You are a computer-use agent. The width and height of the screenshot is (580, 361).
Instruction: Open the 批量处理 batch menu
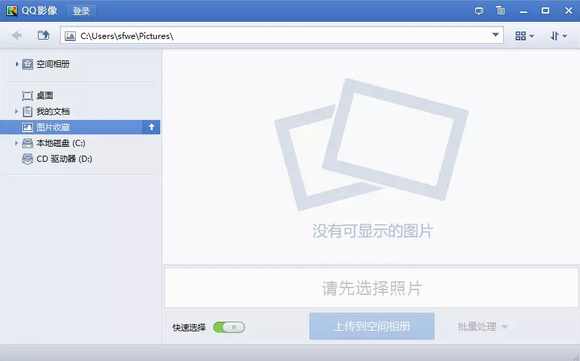pos(483,327)
